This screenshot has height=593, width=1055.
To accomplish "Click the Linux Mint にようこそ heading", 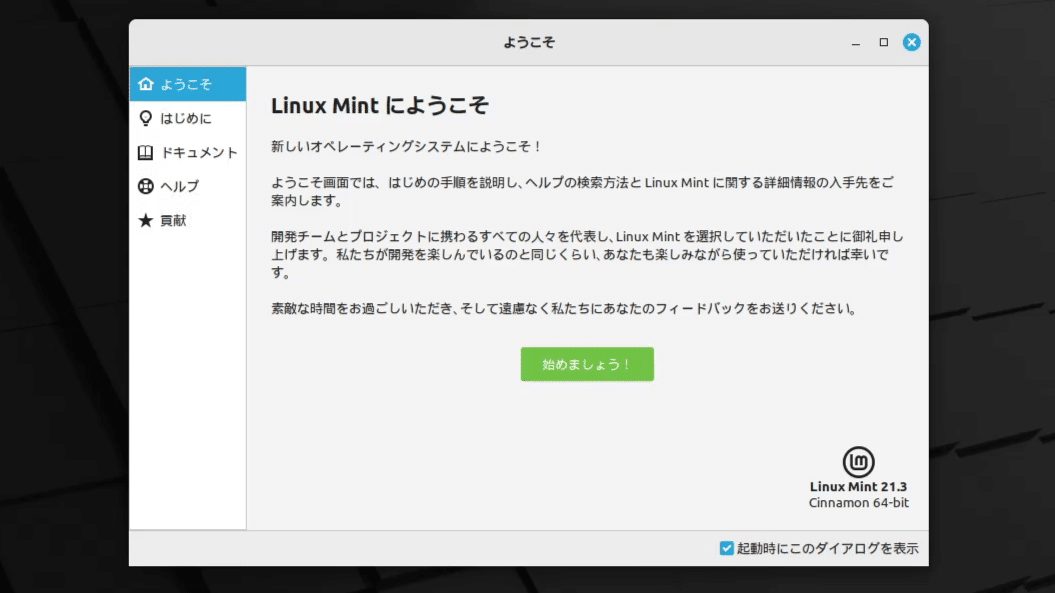I will tap(379, 106).
